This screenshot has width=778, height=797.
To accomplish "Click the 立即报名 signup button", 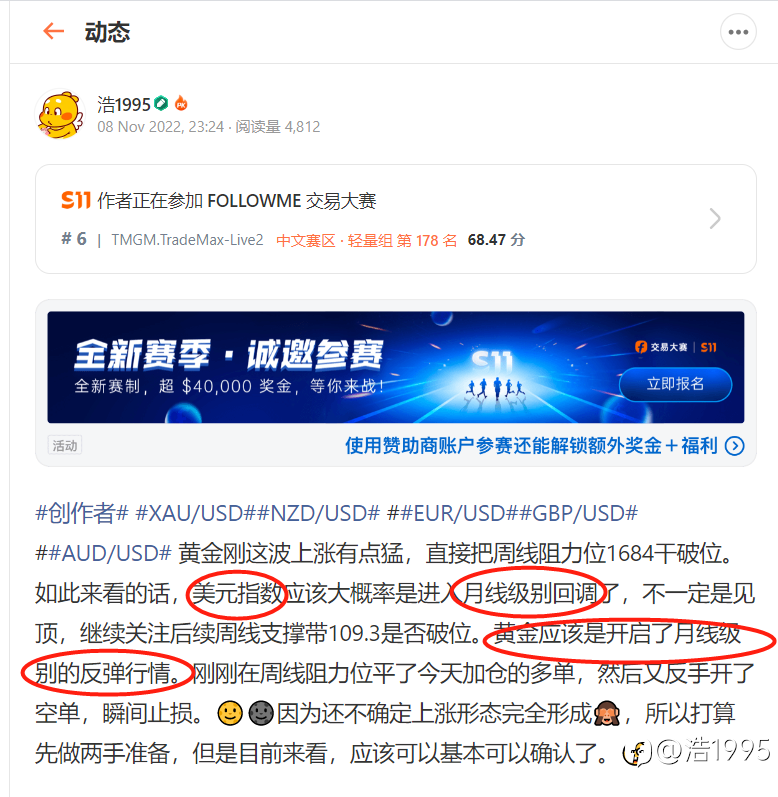I will click(x=675, y=384).
